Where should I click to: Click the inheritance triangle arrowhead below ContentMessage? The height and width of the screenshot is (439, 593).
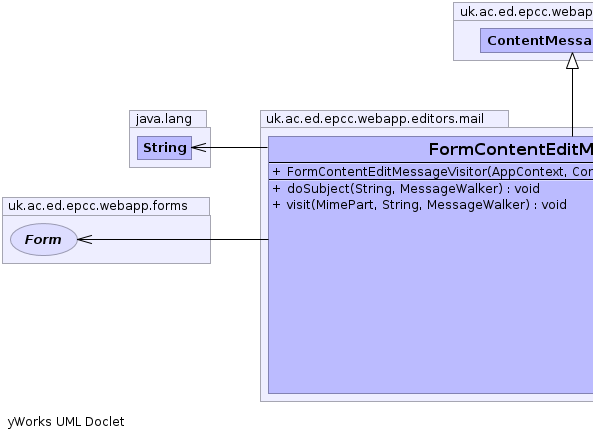[572, 61]
